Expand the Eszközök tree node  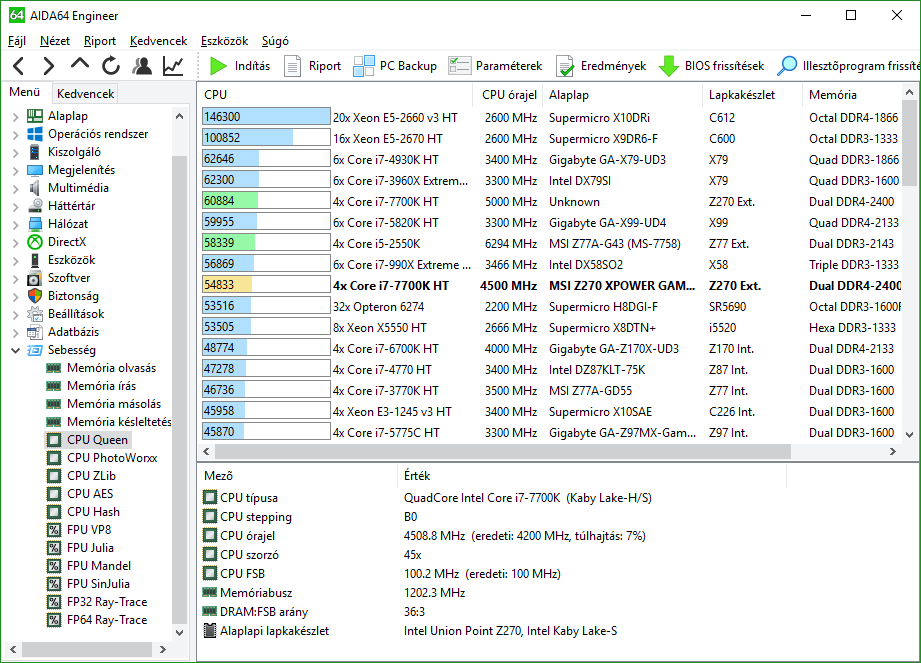(16, 261)
